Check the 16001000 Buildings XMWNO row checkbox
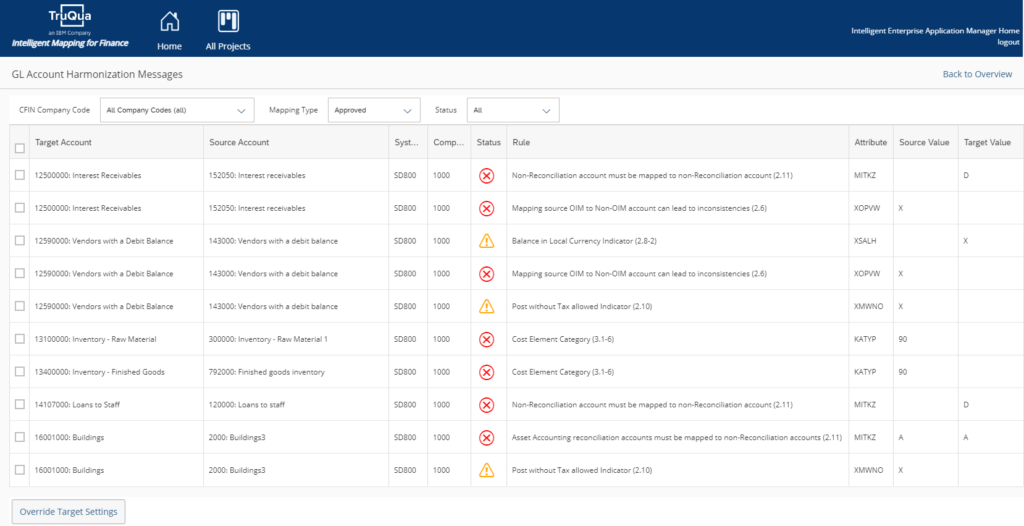The width and height of the screenshot is (1024, 526). point(20,469)
